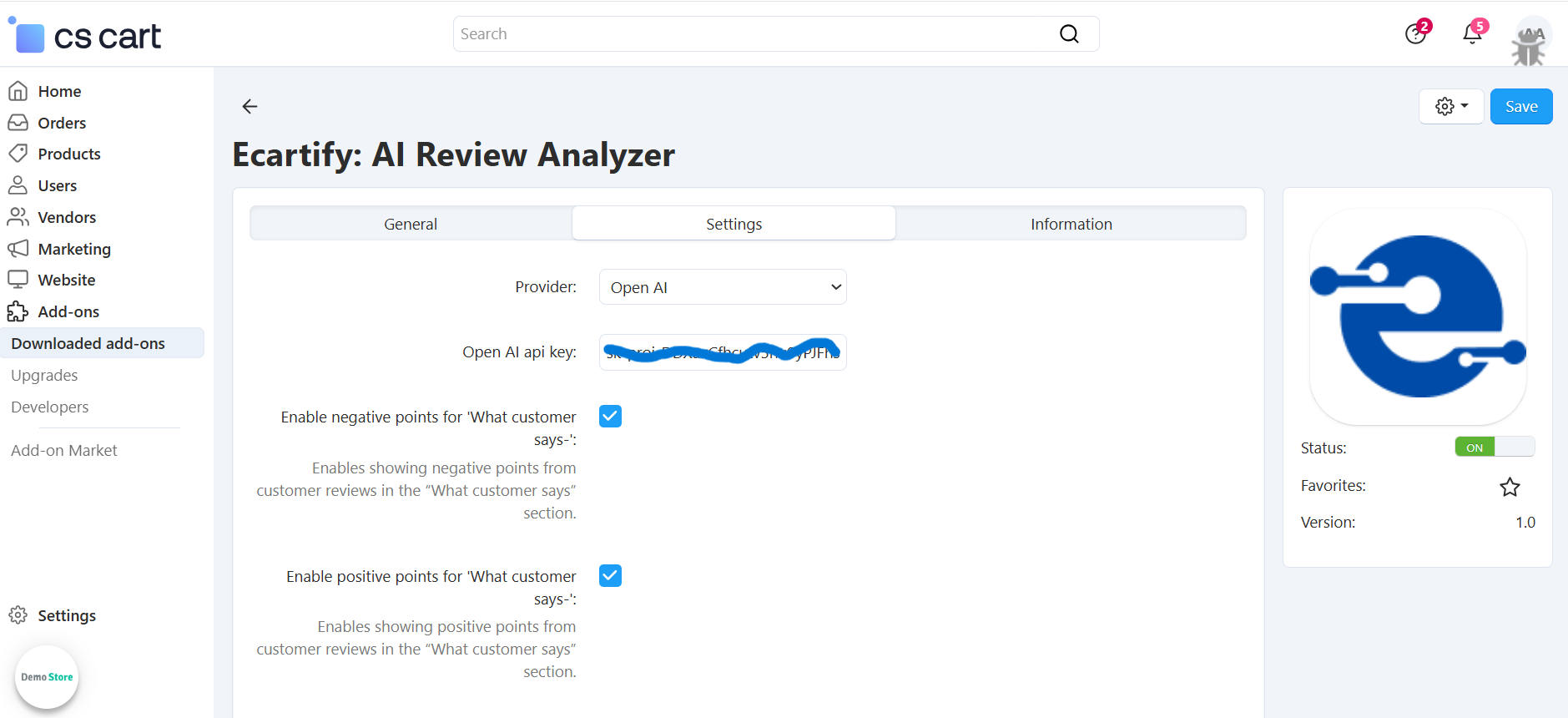Toggle add-on Status switch off
The image size is (1568, 718).
(1494, 447)
